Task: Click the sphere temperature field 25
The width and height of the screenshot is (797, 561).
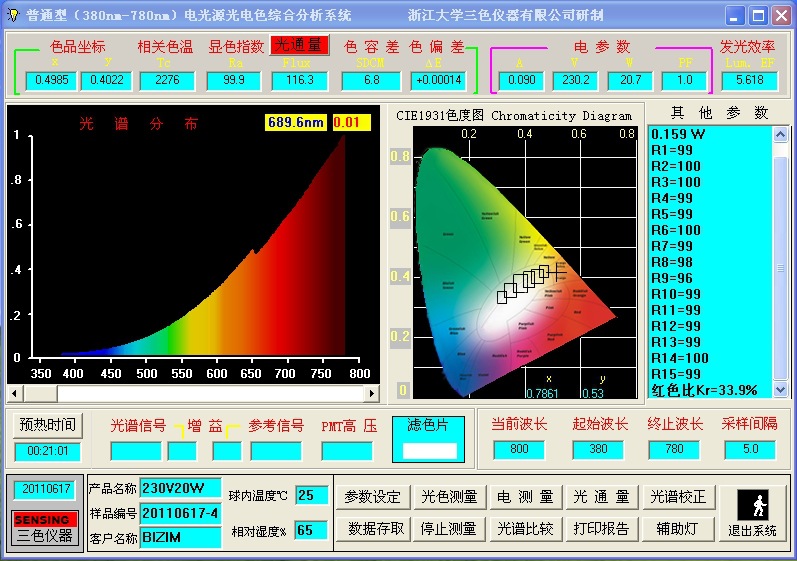Action: 312,495
